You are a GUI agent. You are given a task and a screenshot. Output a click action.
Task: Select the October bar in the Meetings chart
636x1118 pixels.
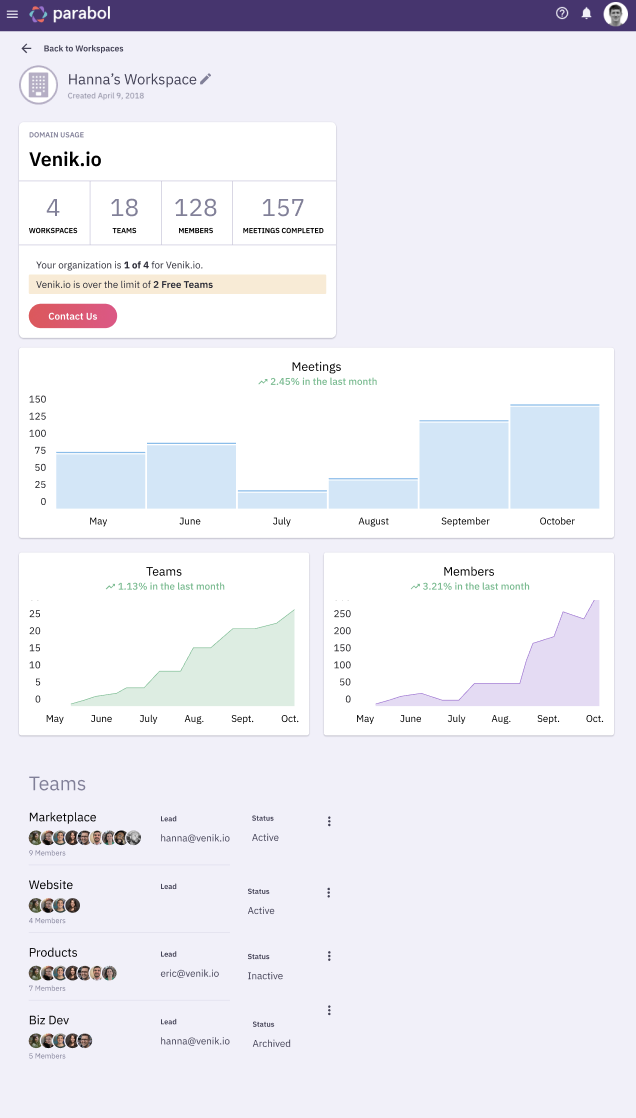coord(556,455)
